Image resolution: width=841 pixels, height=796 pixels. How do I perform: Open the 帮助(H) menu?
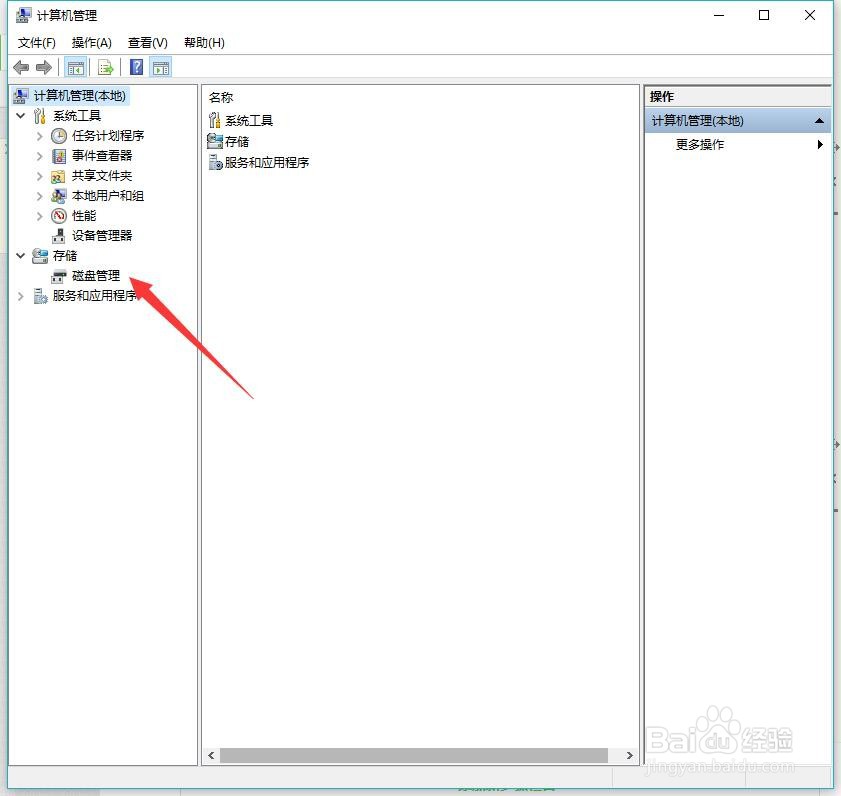pyautogui.click(x=204, y=42)
